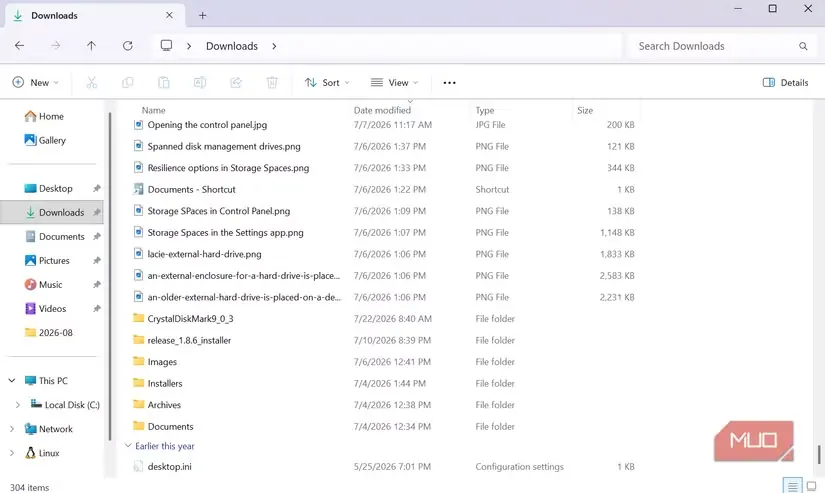Image resolution: width=825 pixels, height=493 pixels.
Task: Open the New dropdown menu
Action: [36, 83]
